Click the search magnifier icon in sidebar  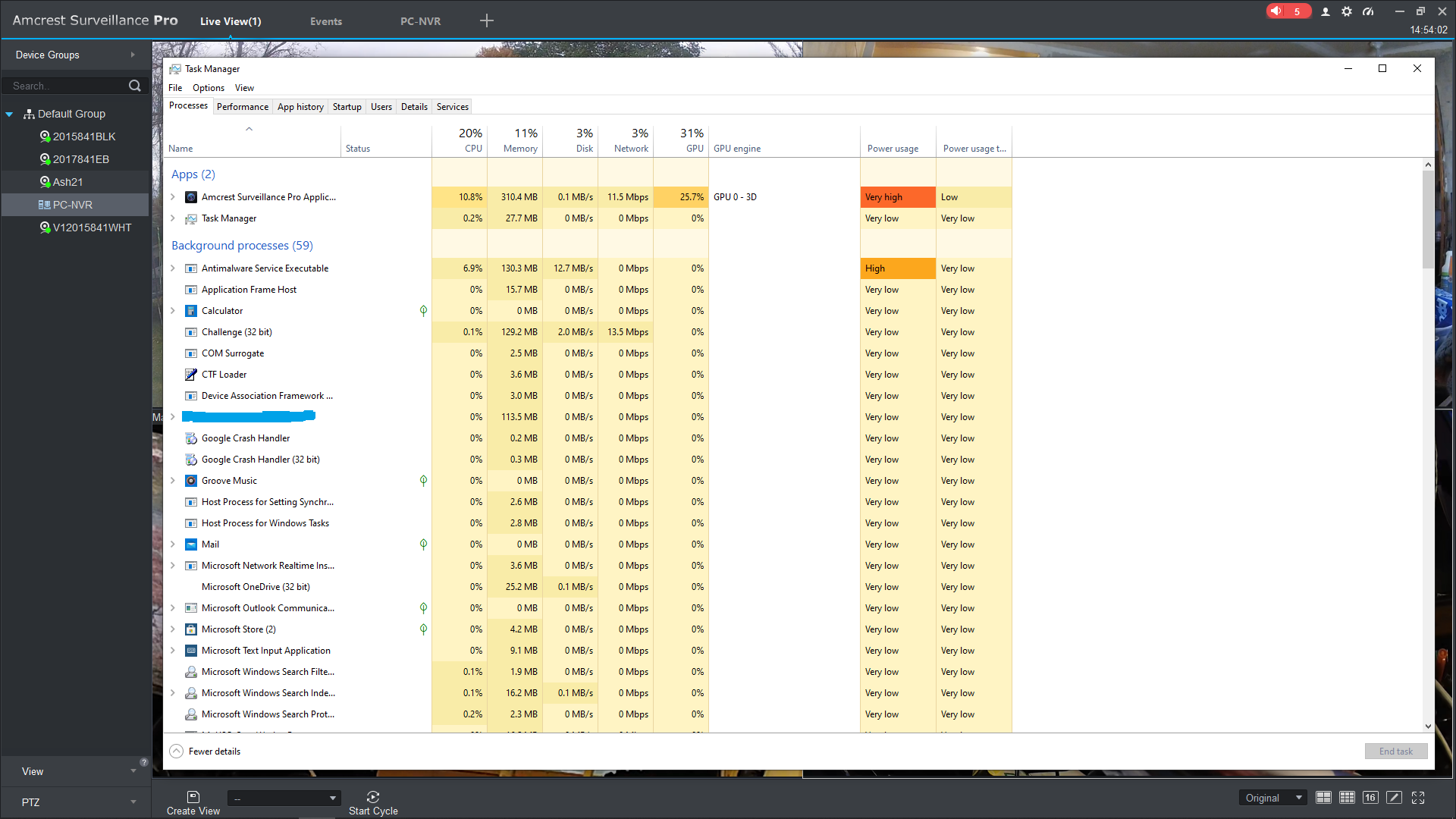[135, 86]
